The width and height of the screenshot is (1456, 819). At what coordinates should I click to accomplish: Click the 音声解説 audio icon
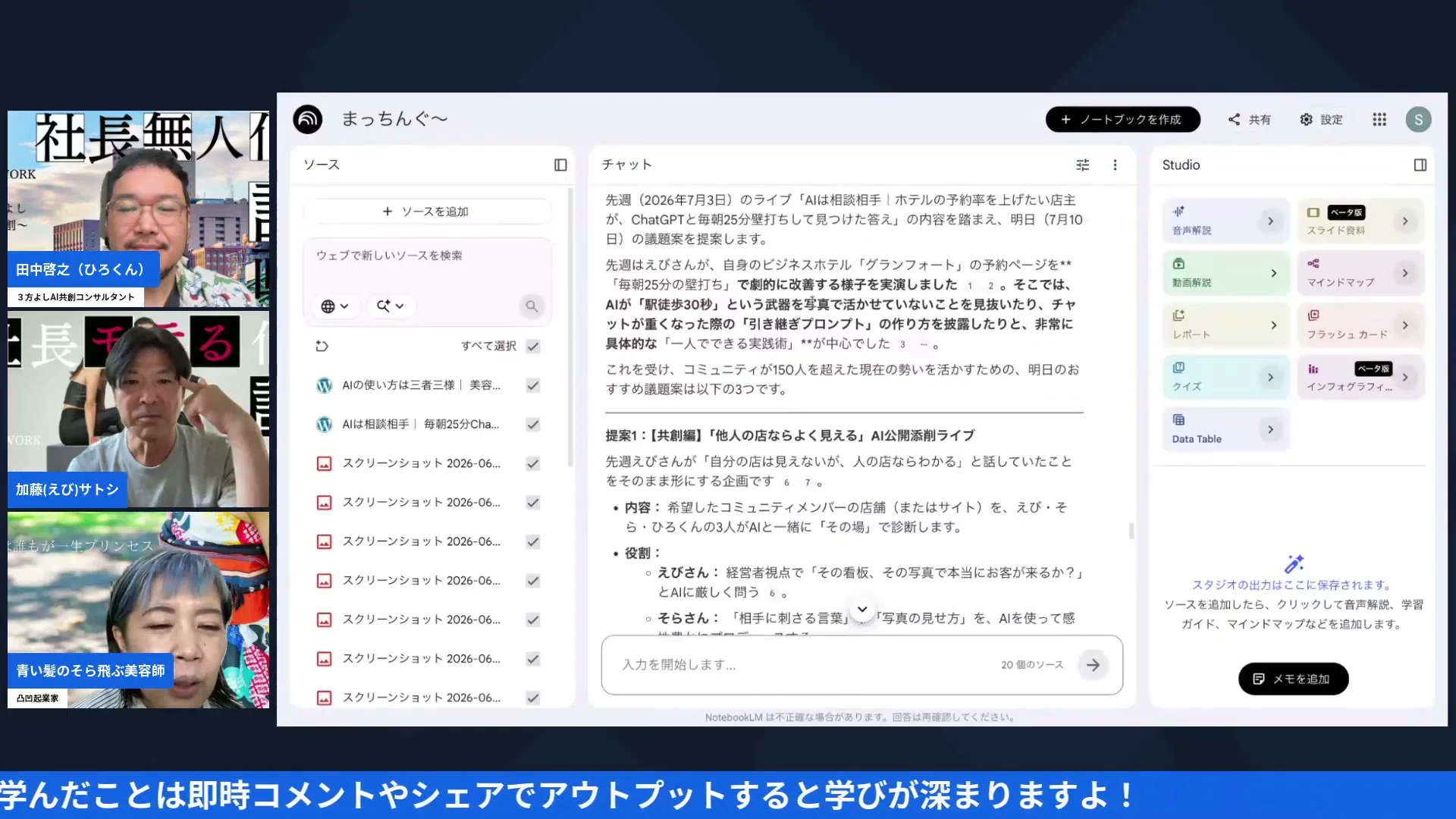click(1178, 212)
